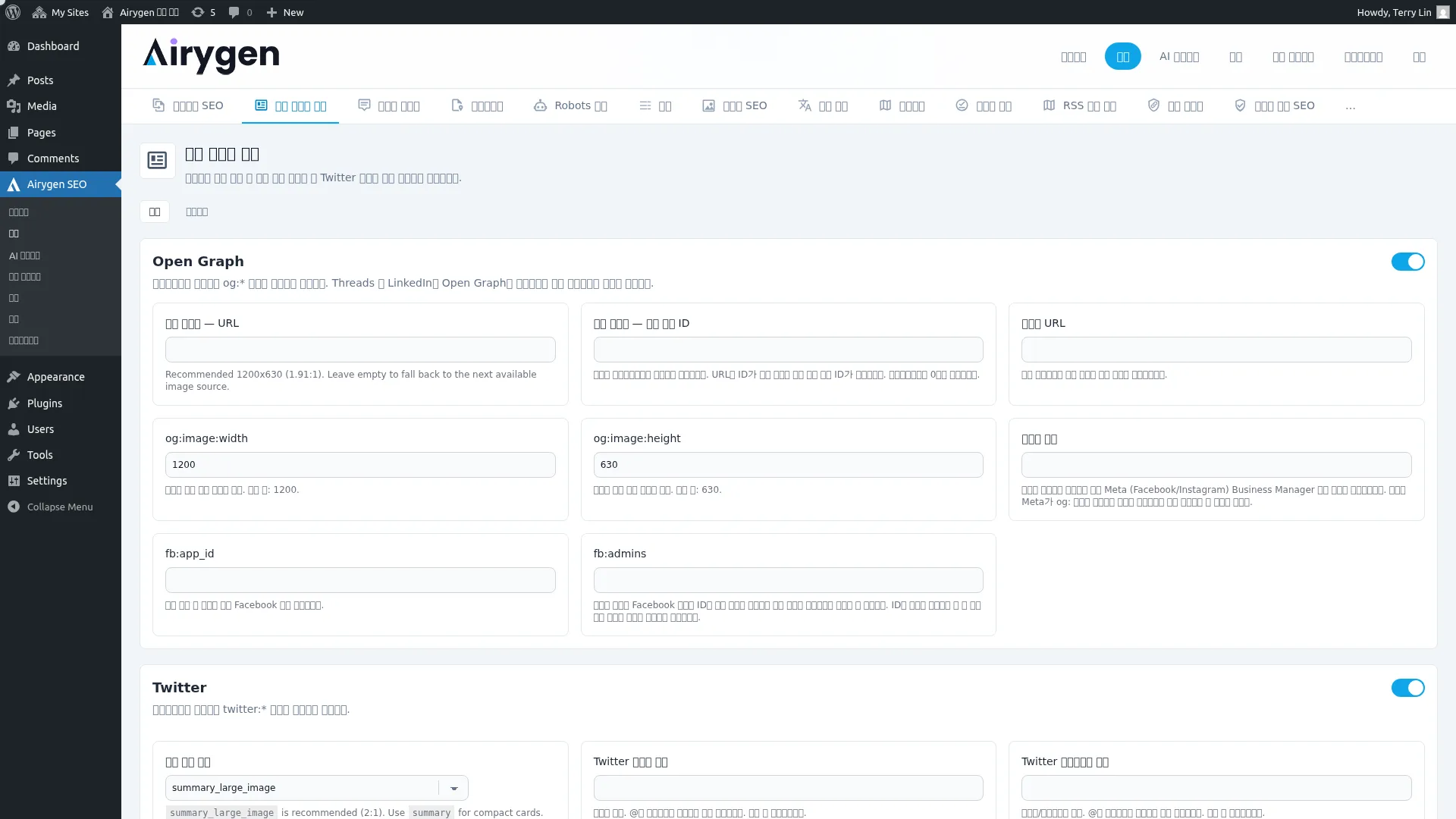Click the Airygen logo

pyautogui.click(x=211, y=56)
